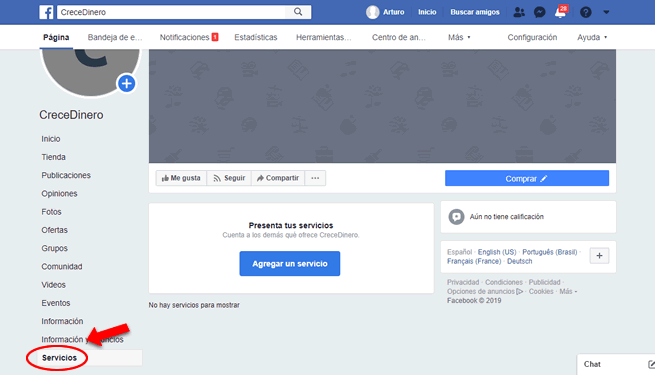Click the Compartir button

tap(278, 178)
